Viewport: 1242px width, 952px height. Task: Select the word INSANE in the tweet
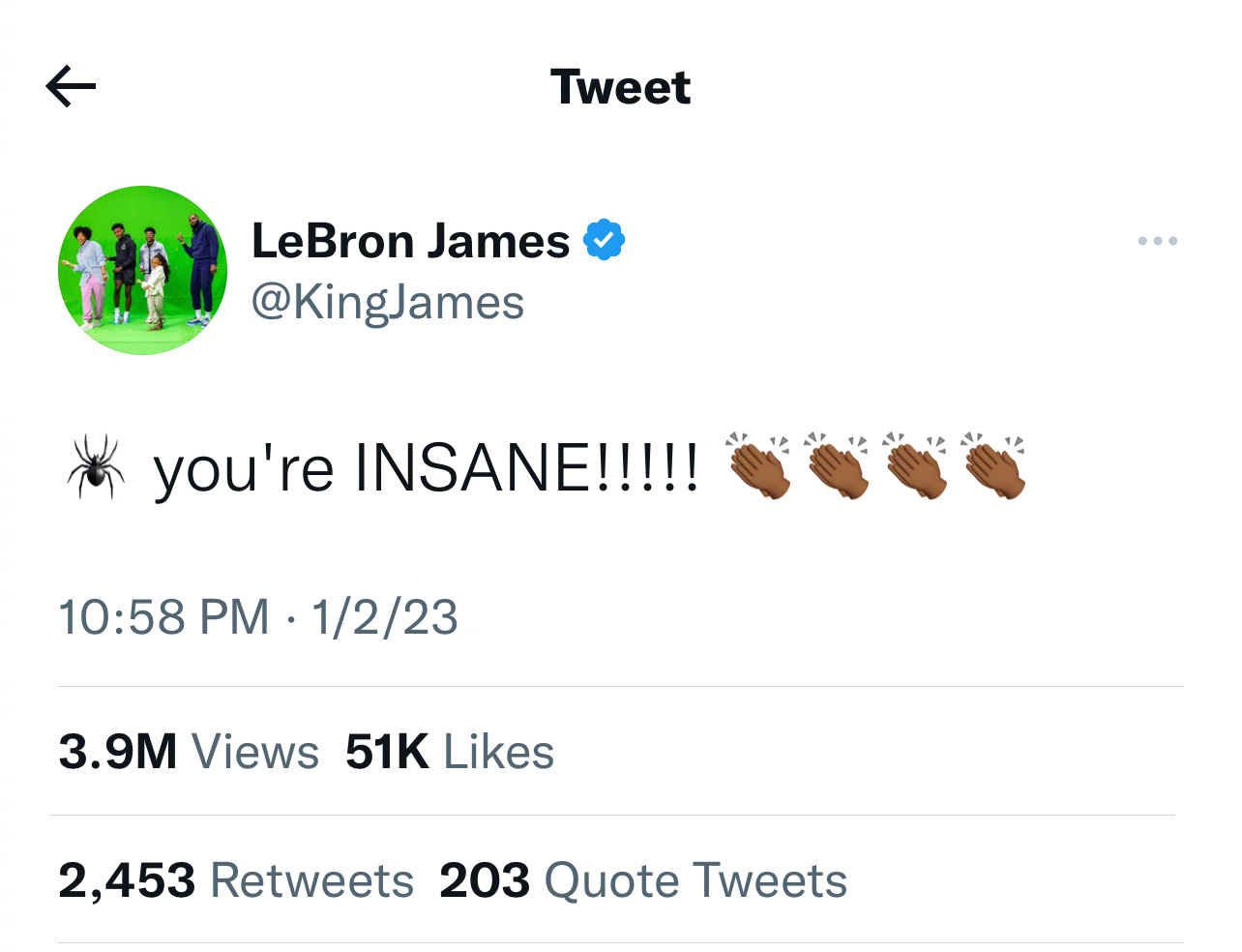click(x=469, y=466)
